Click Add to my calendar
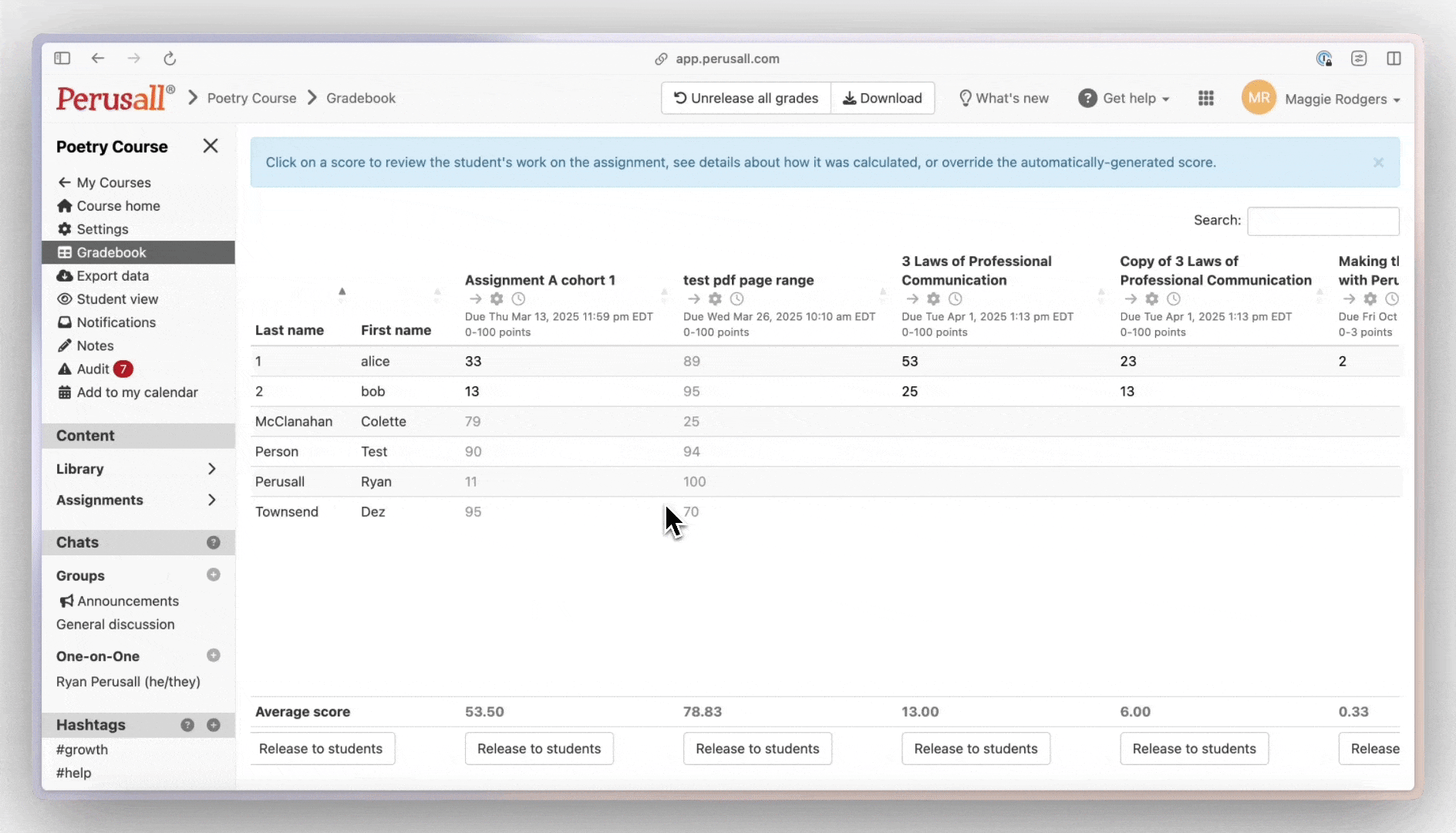This screenshot has width=1456, height=833. pyautogui.click(x=128, y=393)
